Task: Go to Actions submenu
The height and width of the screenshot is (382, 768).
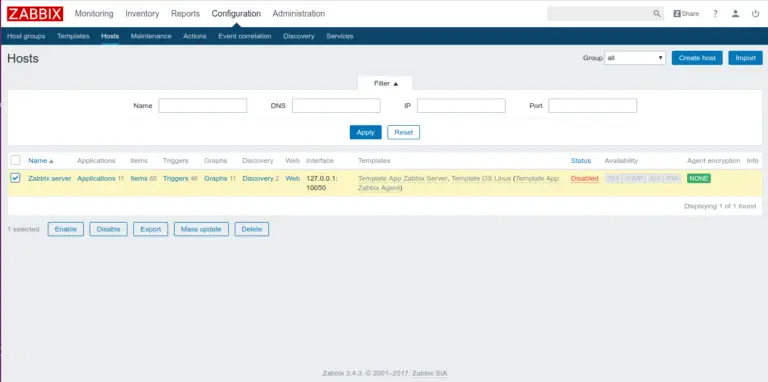Action: (x=195, y=36)
